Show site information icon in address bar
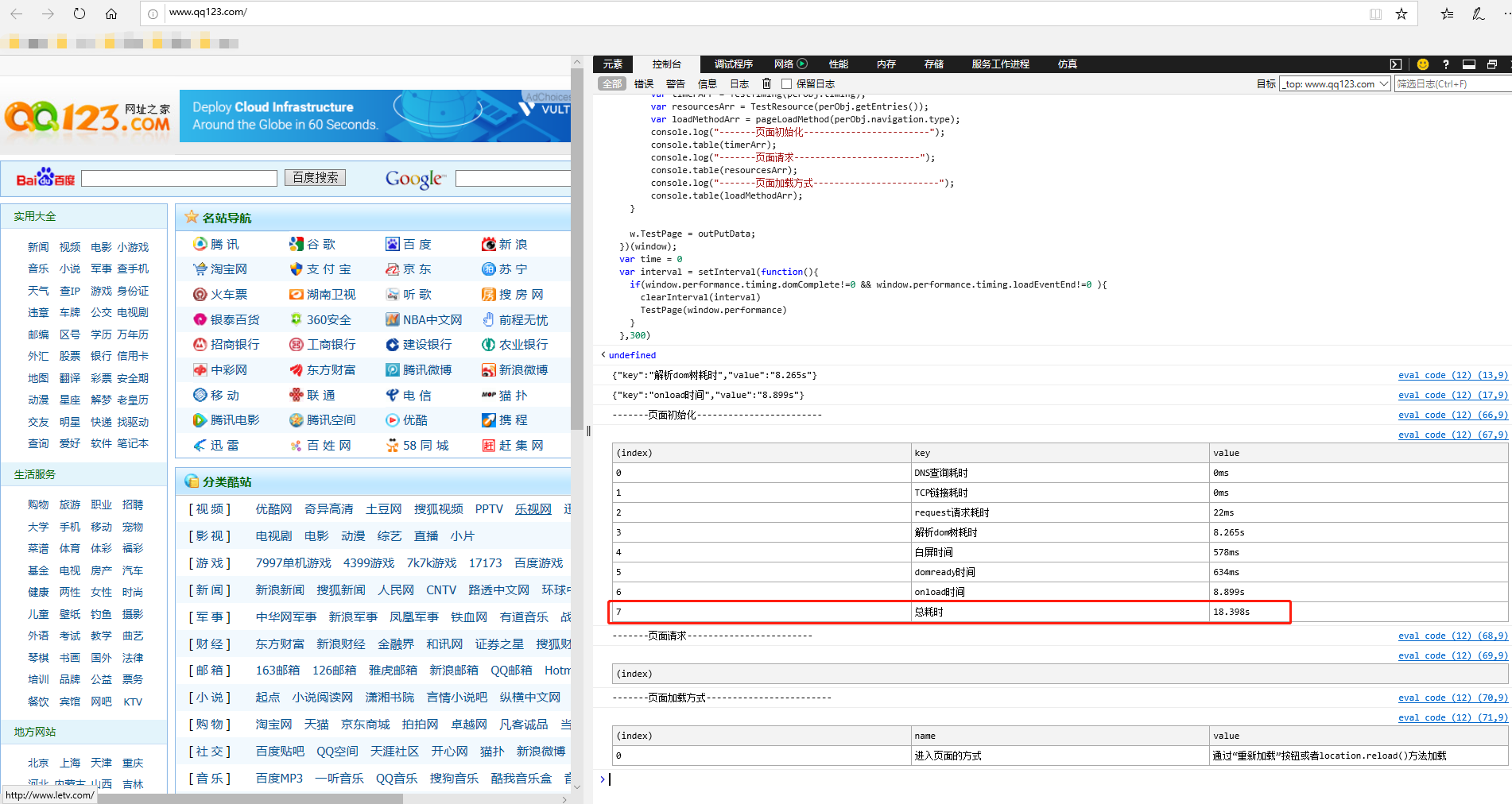The height and width of the screenshot is (804, 1512). [x=153, y=14]
